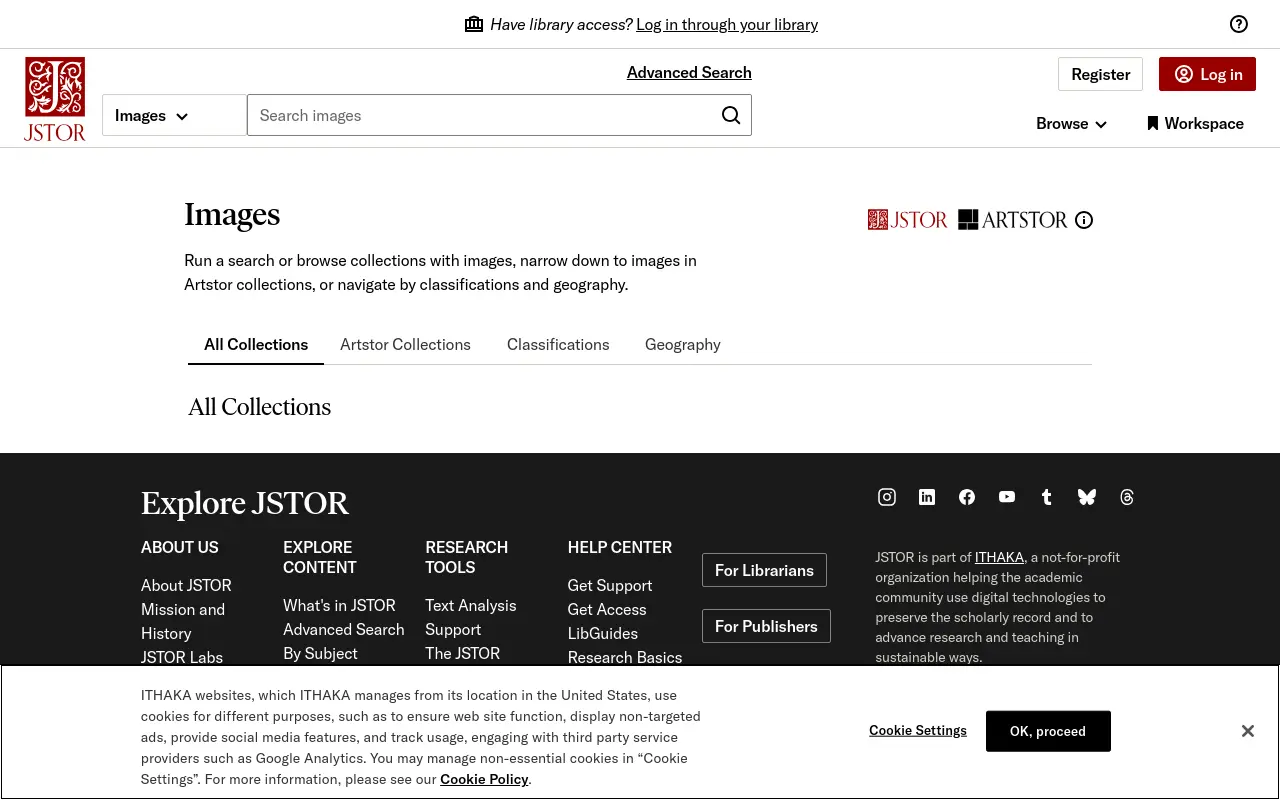Screen dimensions: 1280x800
Task: Open About JSTOR footer link
Action: click(186, 585)
